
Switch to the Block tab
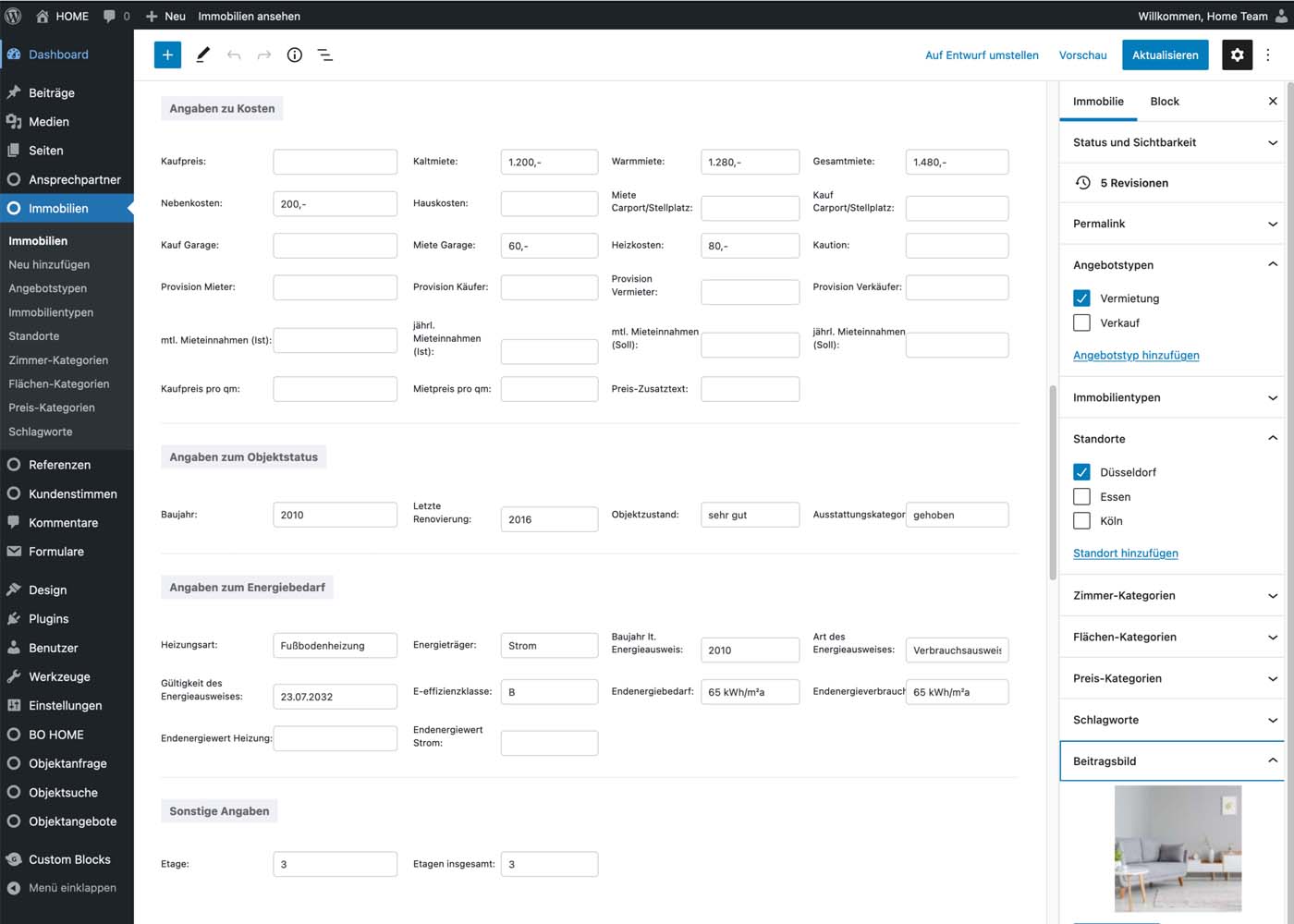1165,102
